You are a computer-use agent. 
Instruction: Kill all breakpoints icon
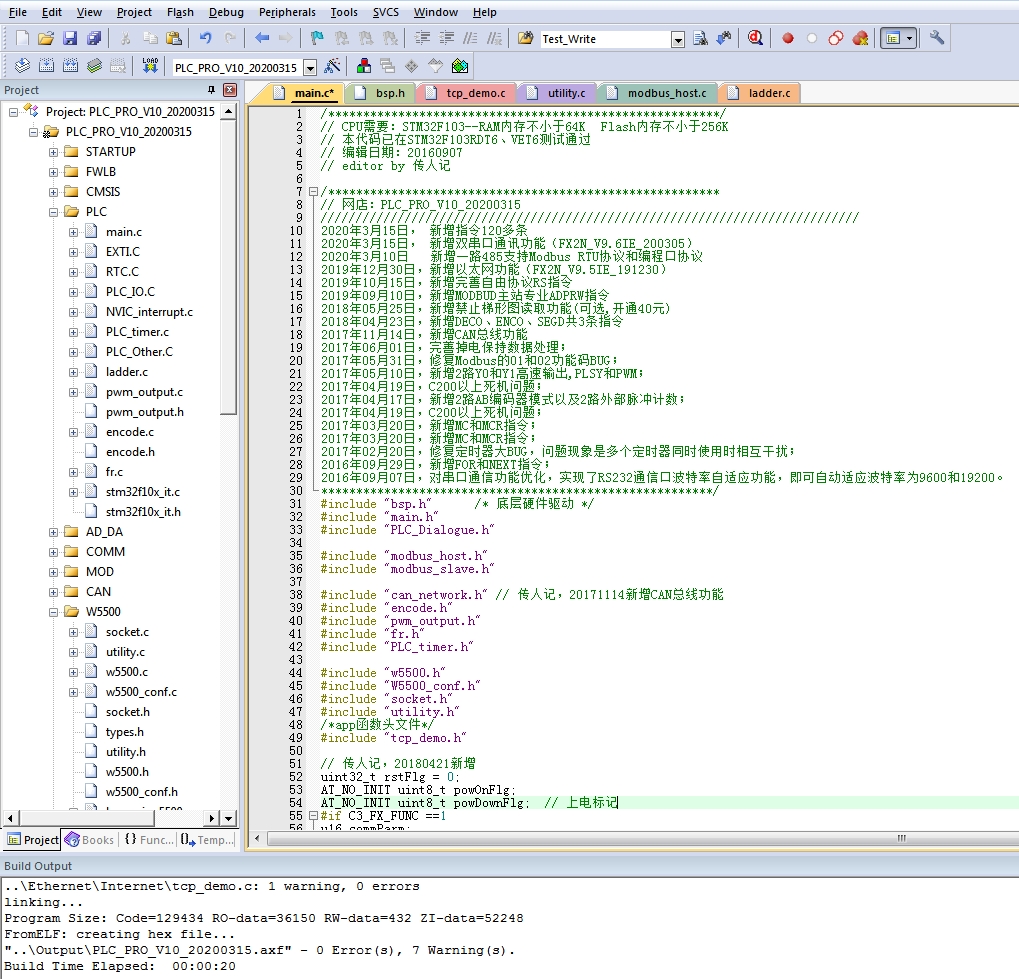tap(860, 38)
